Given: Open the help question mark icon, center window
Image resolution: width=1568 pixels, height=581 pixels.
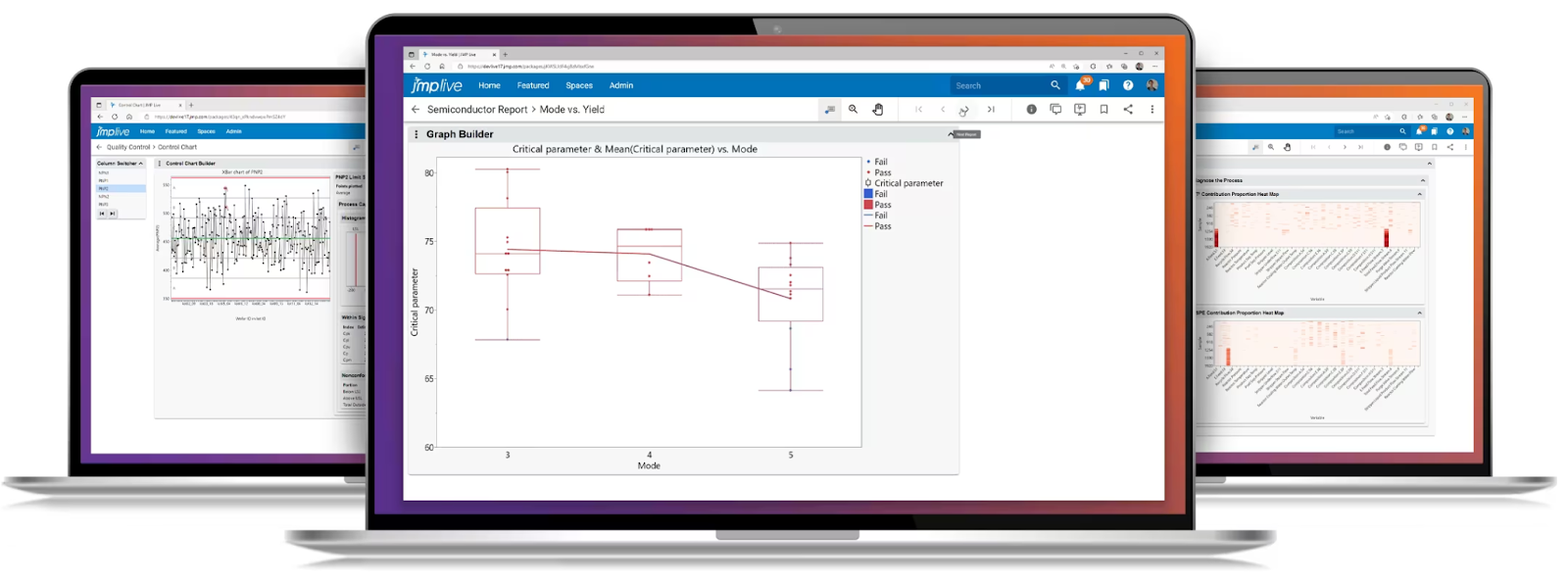Looking at the screenshot, I should tap(1128, 85).
